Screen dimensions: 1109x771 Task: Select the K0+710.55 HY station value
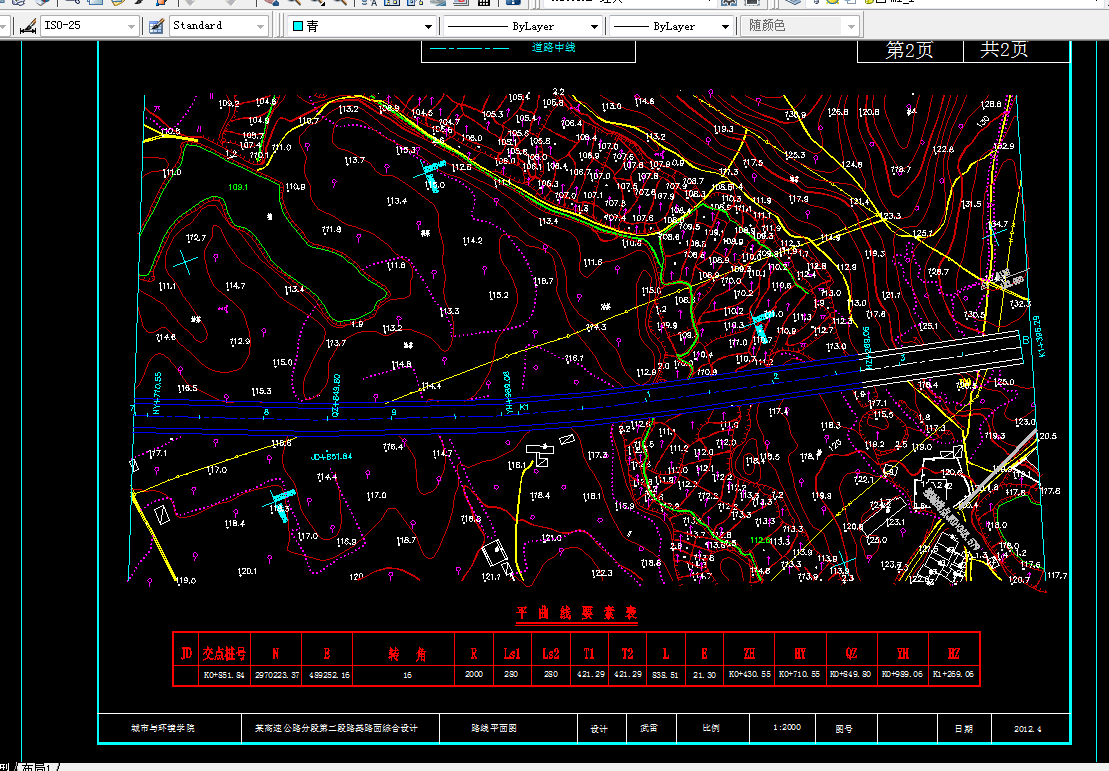coord(800,674)
